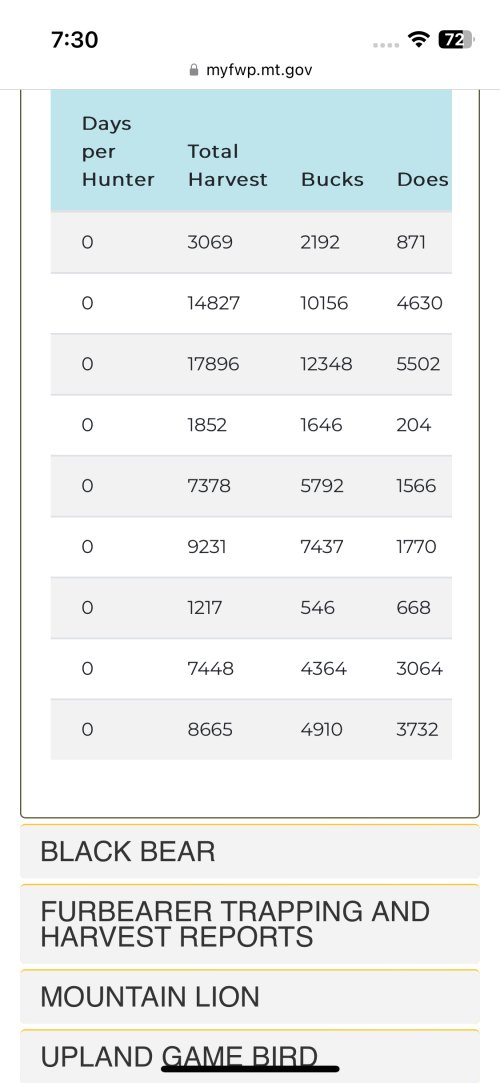Expand the MOUNTAIN LION section

250,997
